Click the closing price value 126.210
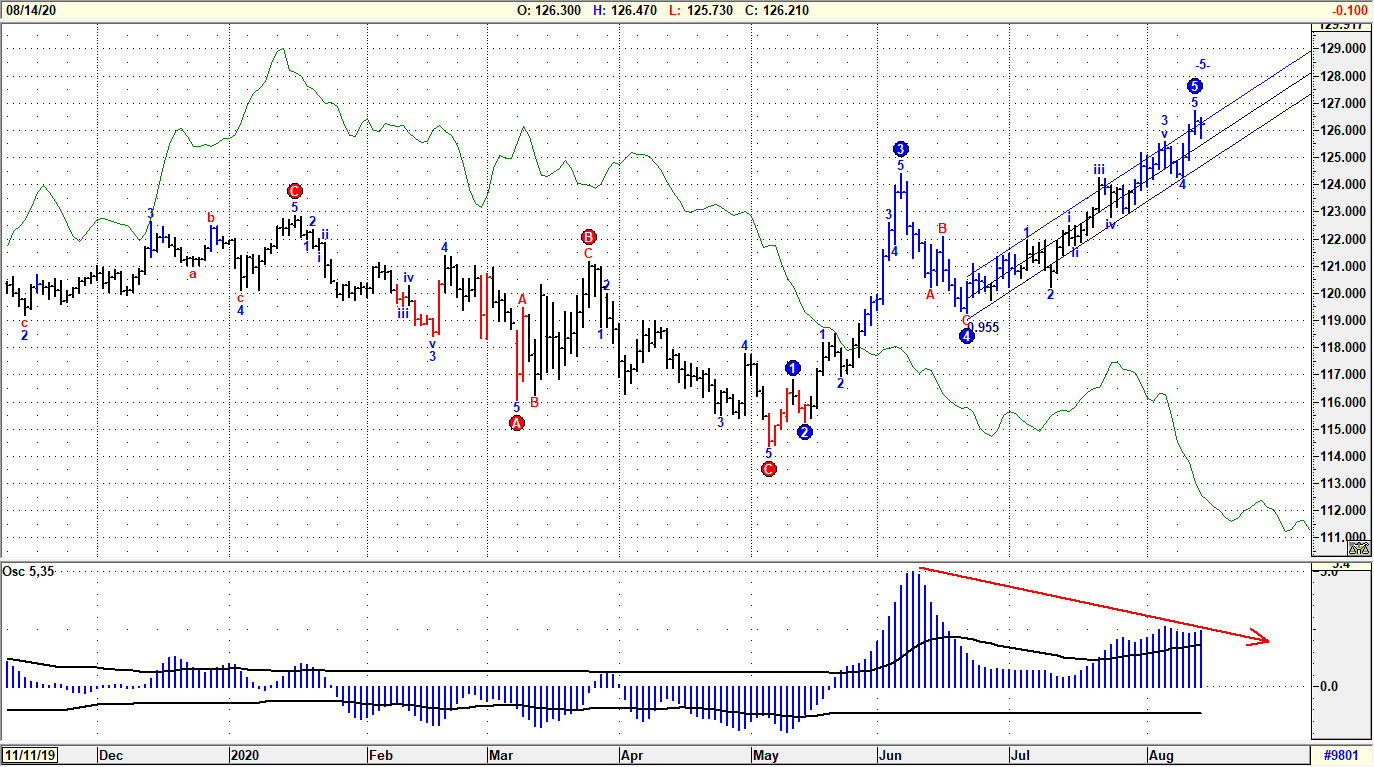Image resolution: width=1374 pixels, height=767 pixels. pyautogui.click(x=782, y=10)
